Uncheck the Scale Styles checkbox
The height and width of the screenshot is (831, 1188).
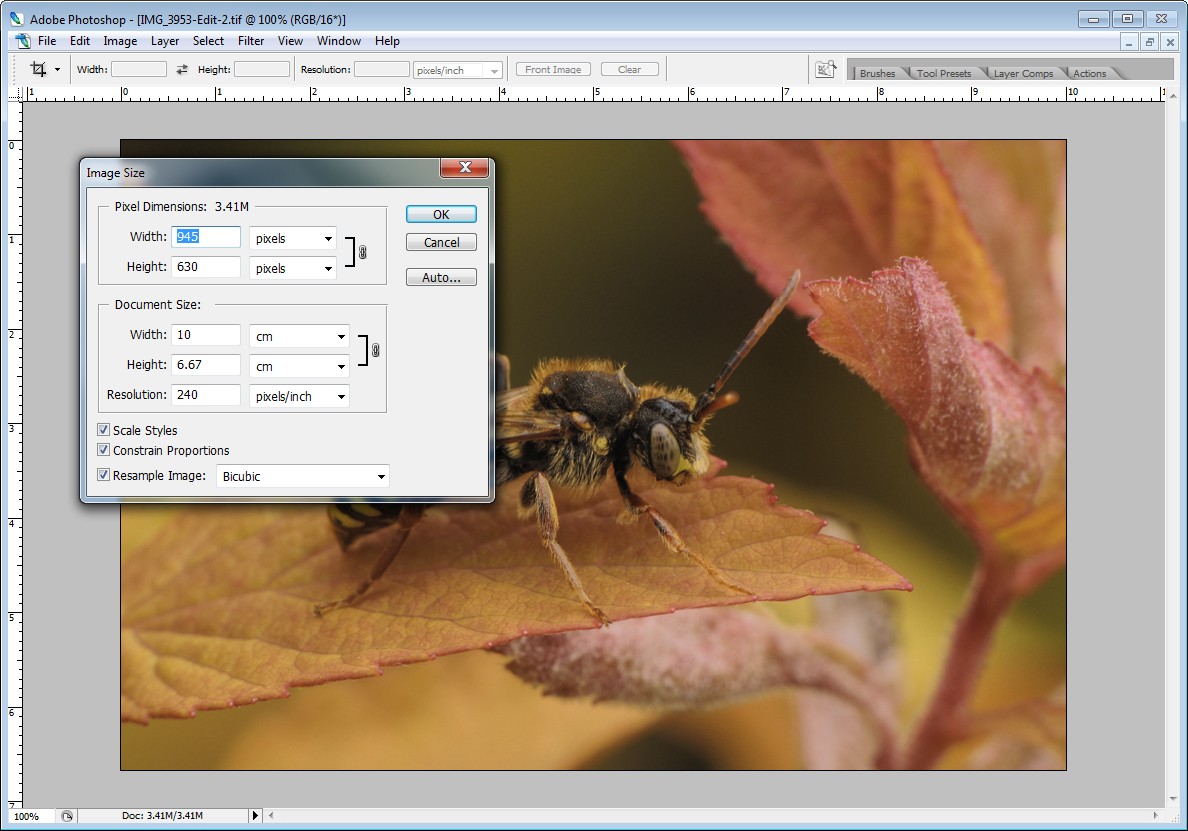pos(104,430)
